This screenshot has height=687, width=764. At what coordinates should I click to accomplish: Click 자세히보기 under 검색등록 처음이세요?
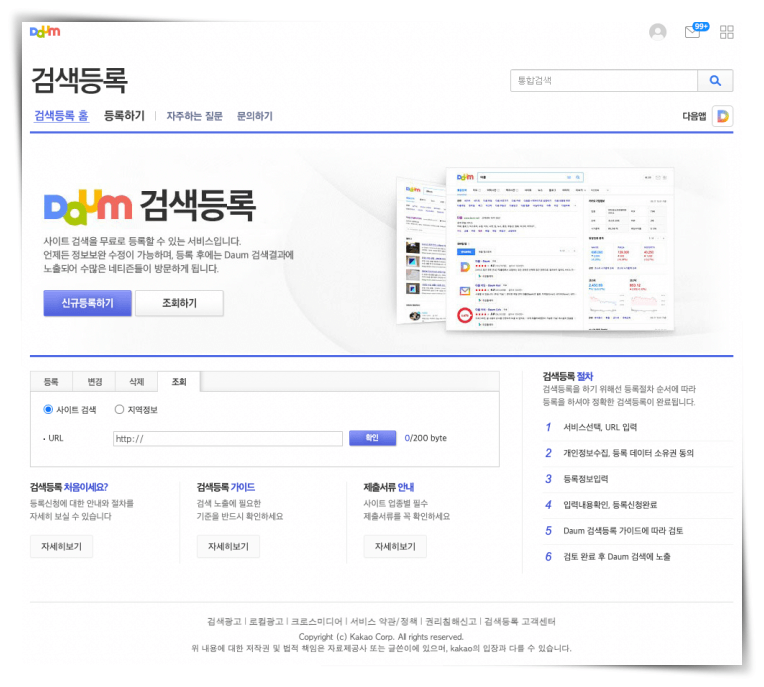tap(61, 546)
